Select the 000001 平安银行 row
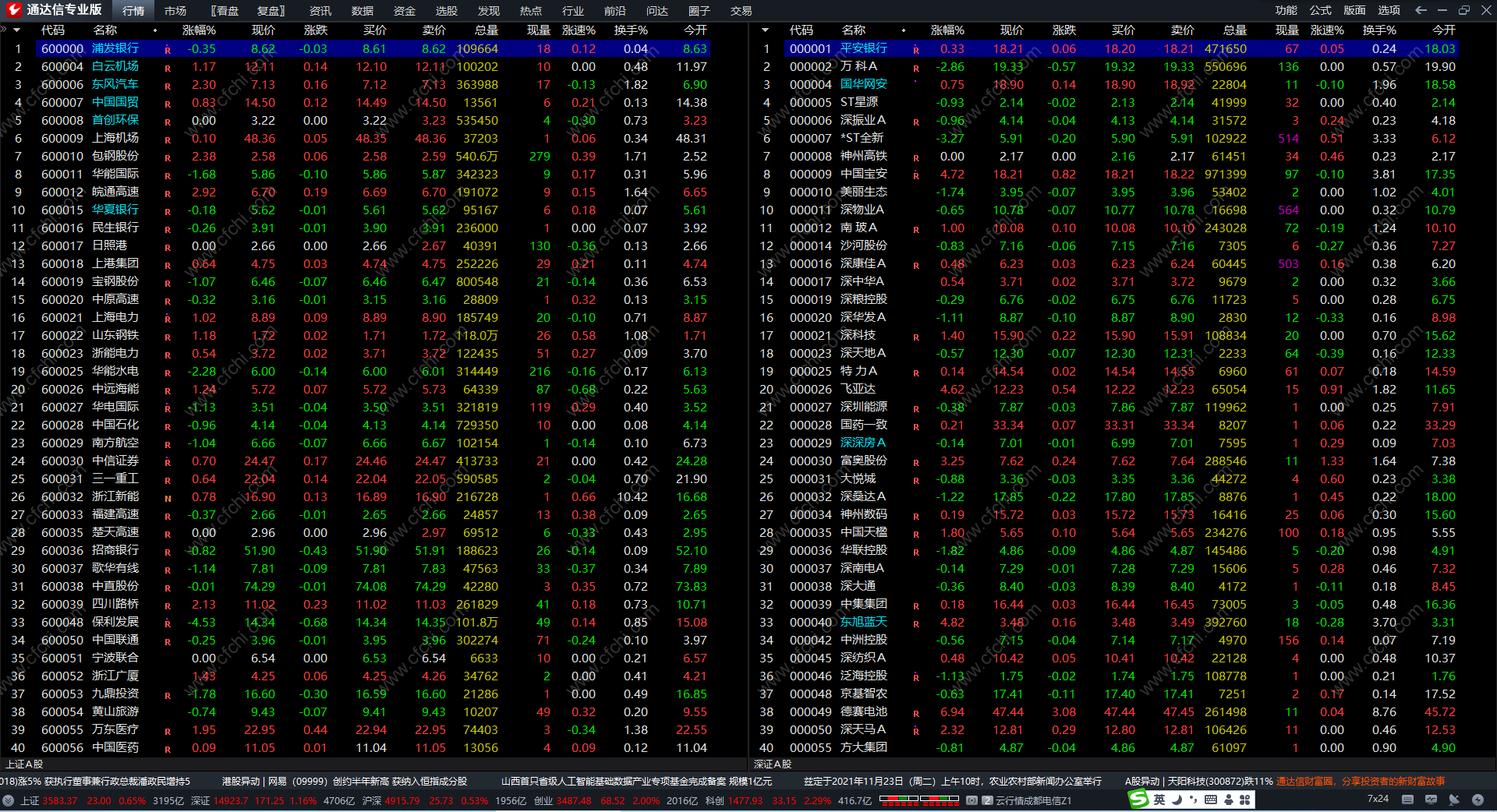The height and width of the screenshot is (812, 1497). click(1123, 48)
